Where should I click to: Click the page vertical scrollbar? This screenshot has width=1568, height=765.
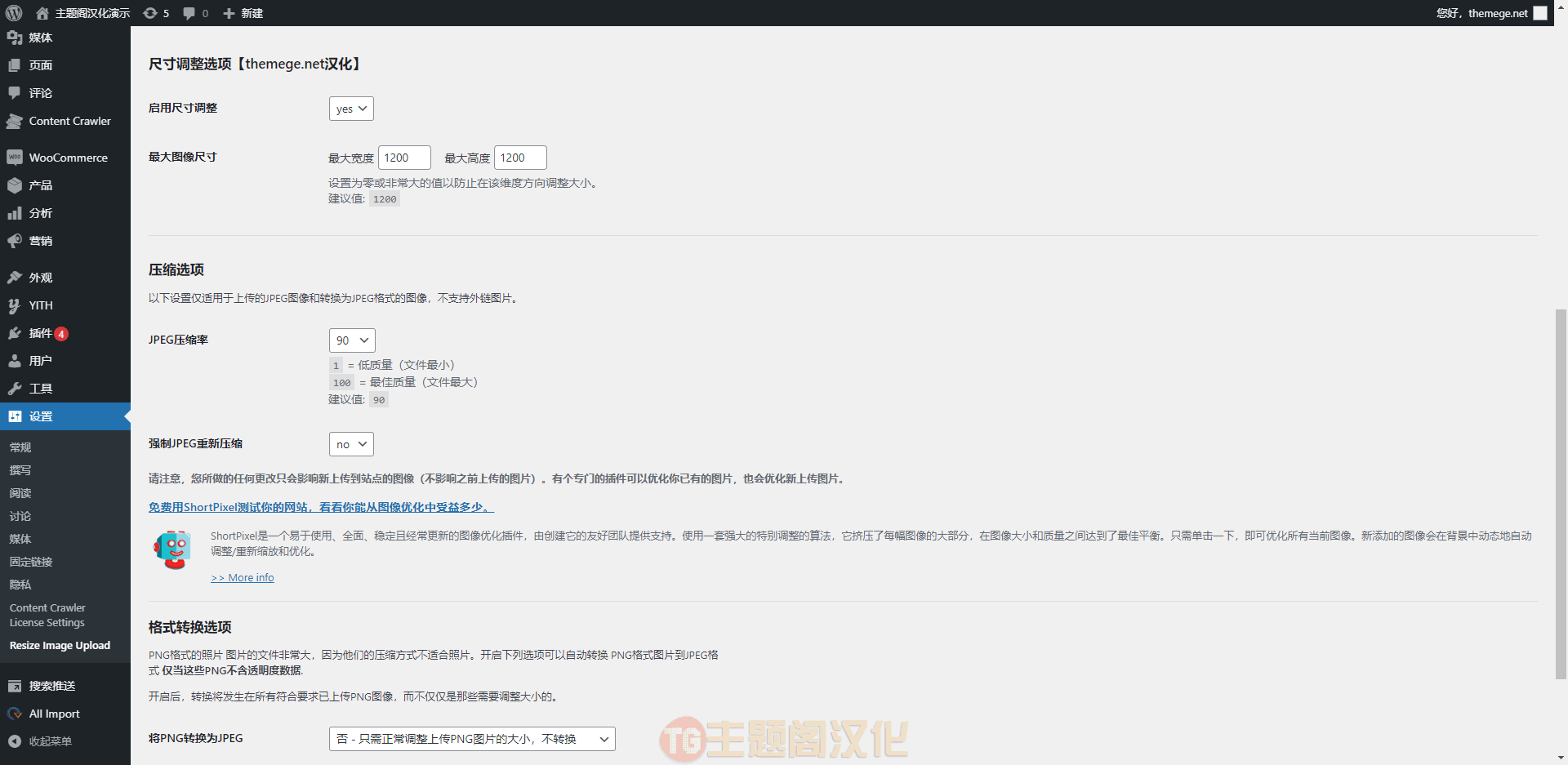[x=1561, y=494]
